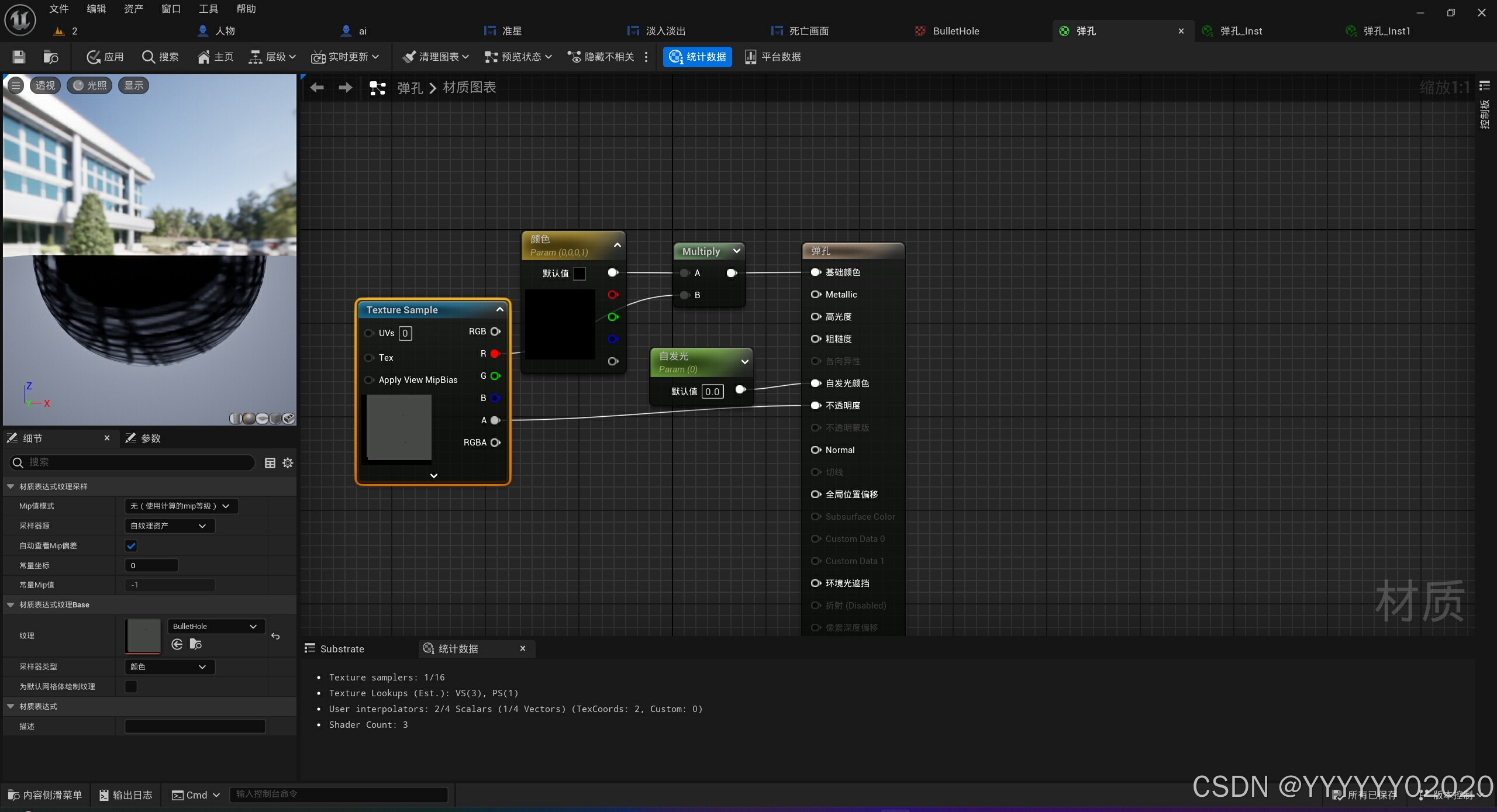Switch to the 弹孔_Inst tab
Image resolution: width=1497 pixels, height=812 pixels.
click(x=1240, y=31)
